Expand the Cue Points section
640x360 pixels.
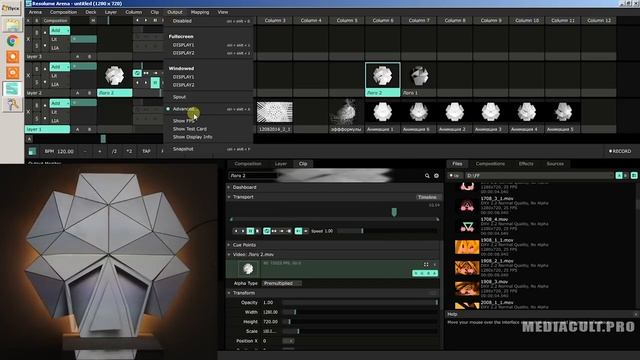[x=244, y=245]
